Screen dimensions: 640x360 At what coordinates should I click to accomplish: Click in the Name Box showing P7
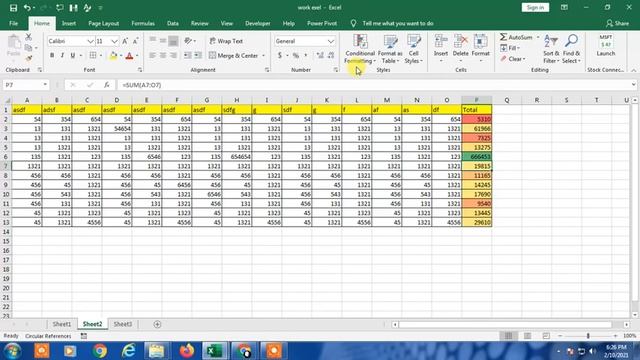[23, 85]
